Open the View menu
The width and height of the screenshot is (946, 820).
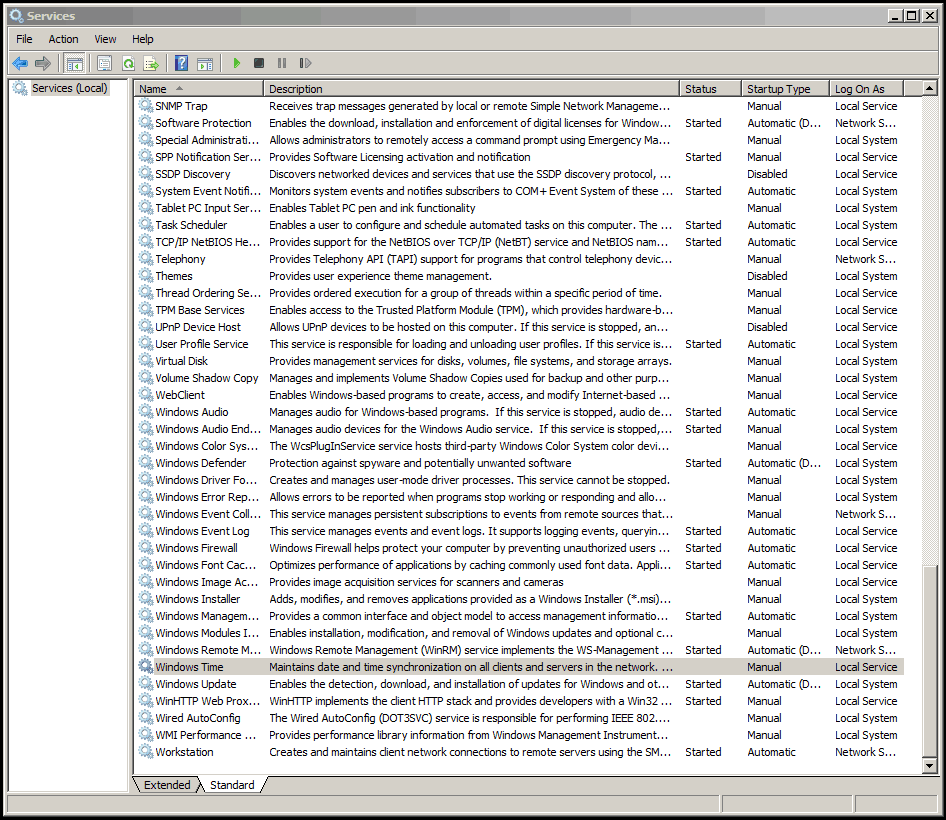[105, 39]
